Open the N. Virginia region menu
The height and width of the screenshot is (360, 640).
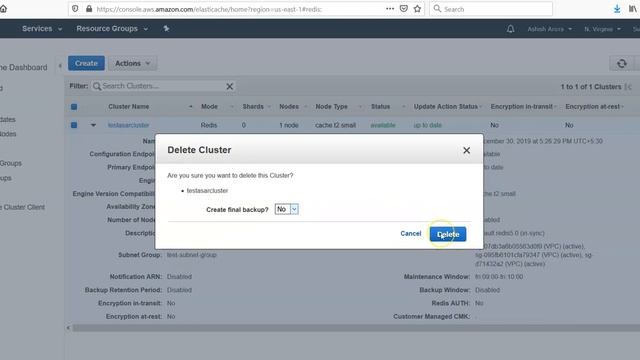[602, 29]
